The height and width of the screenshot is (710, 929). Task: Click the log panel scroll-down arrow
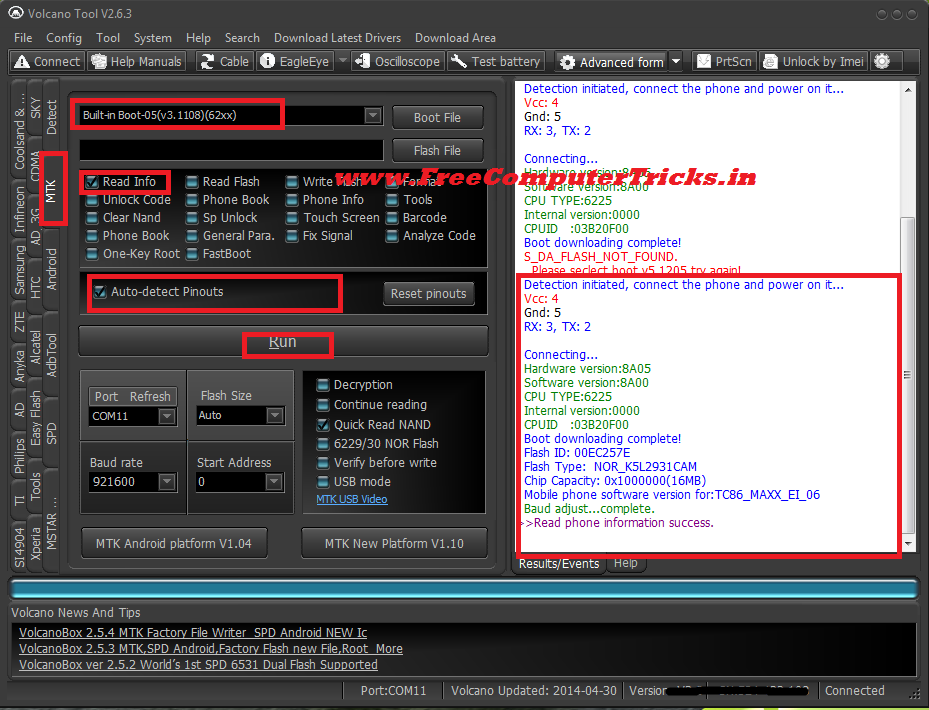[x=908, y=543]
